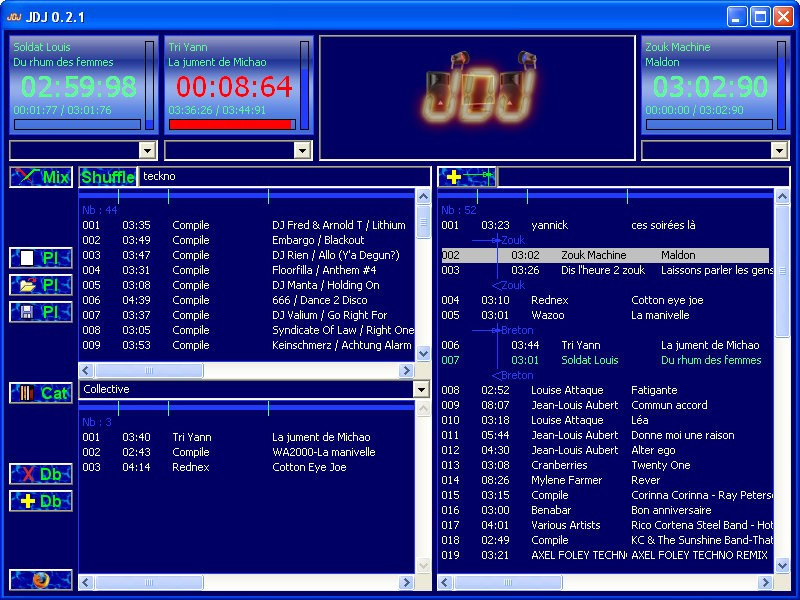Click the 02:59:98 deck timer
The image size is (800, 600).
79,86
